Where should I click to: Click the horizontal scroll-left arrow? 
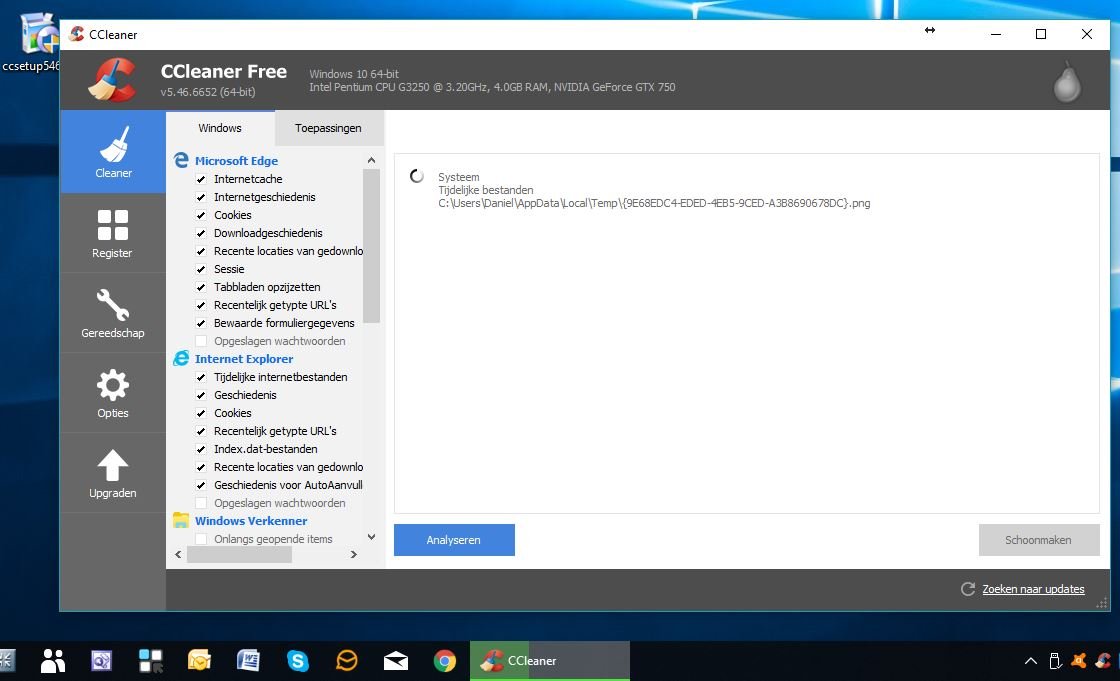pos(179,555)
